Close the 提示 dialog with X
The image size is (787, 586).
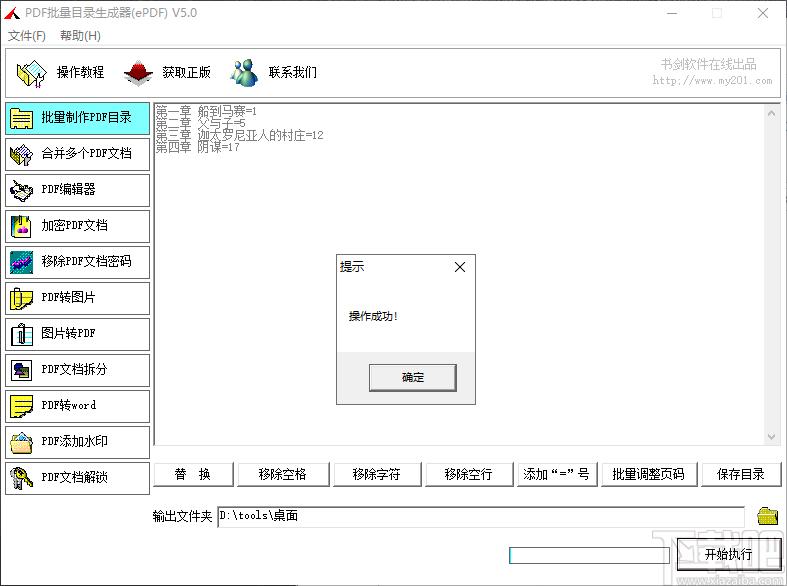point(460,267)
